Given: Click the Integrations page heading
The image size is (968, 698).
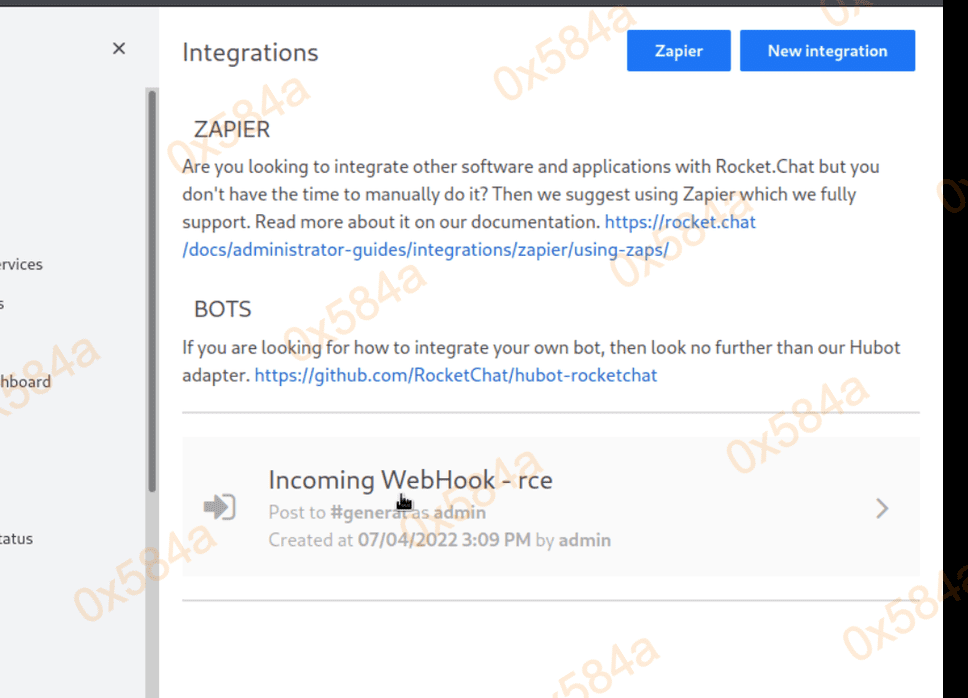Looking at the screenshot, I should click(x=250, y=53).
